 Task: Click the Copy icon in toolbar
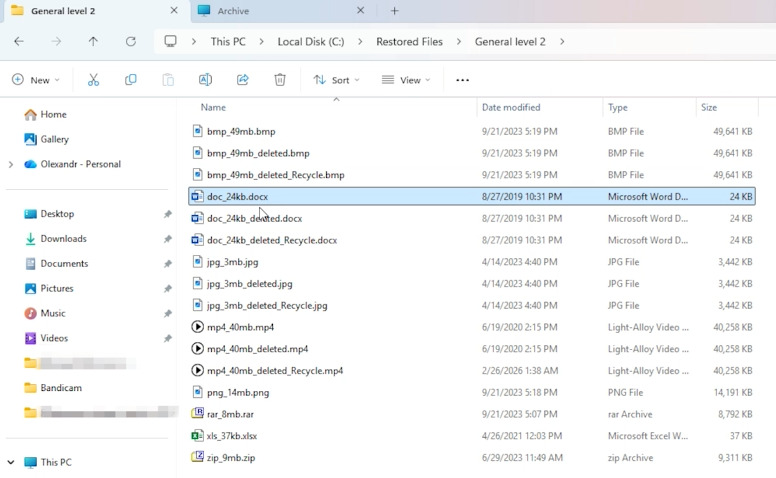(x=131, y=80)
